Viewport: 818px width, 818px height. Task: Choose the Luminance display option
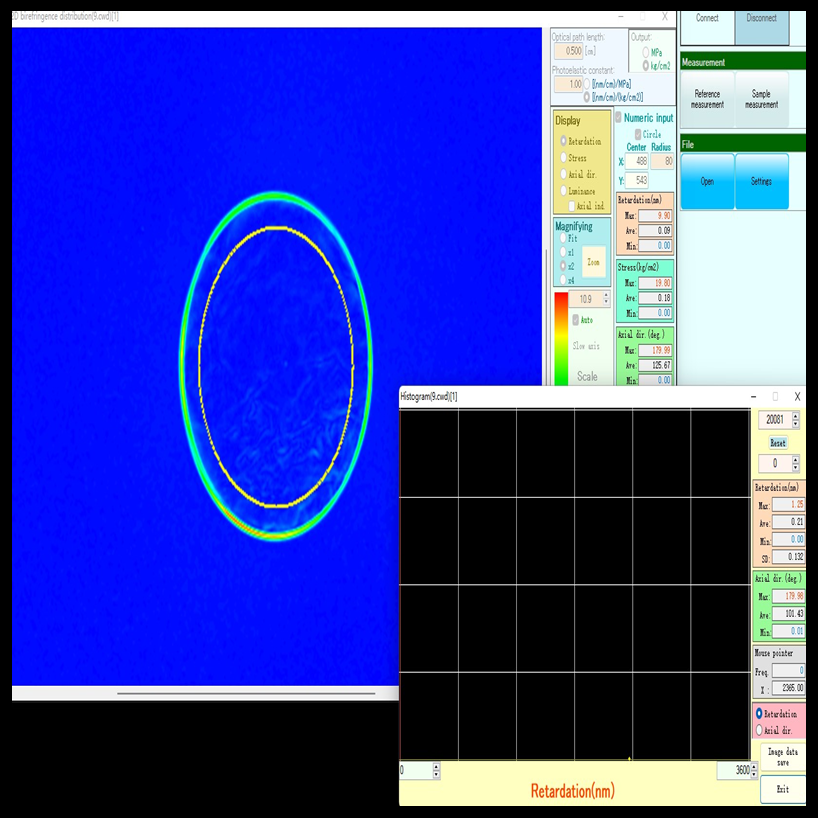(564, 190)
